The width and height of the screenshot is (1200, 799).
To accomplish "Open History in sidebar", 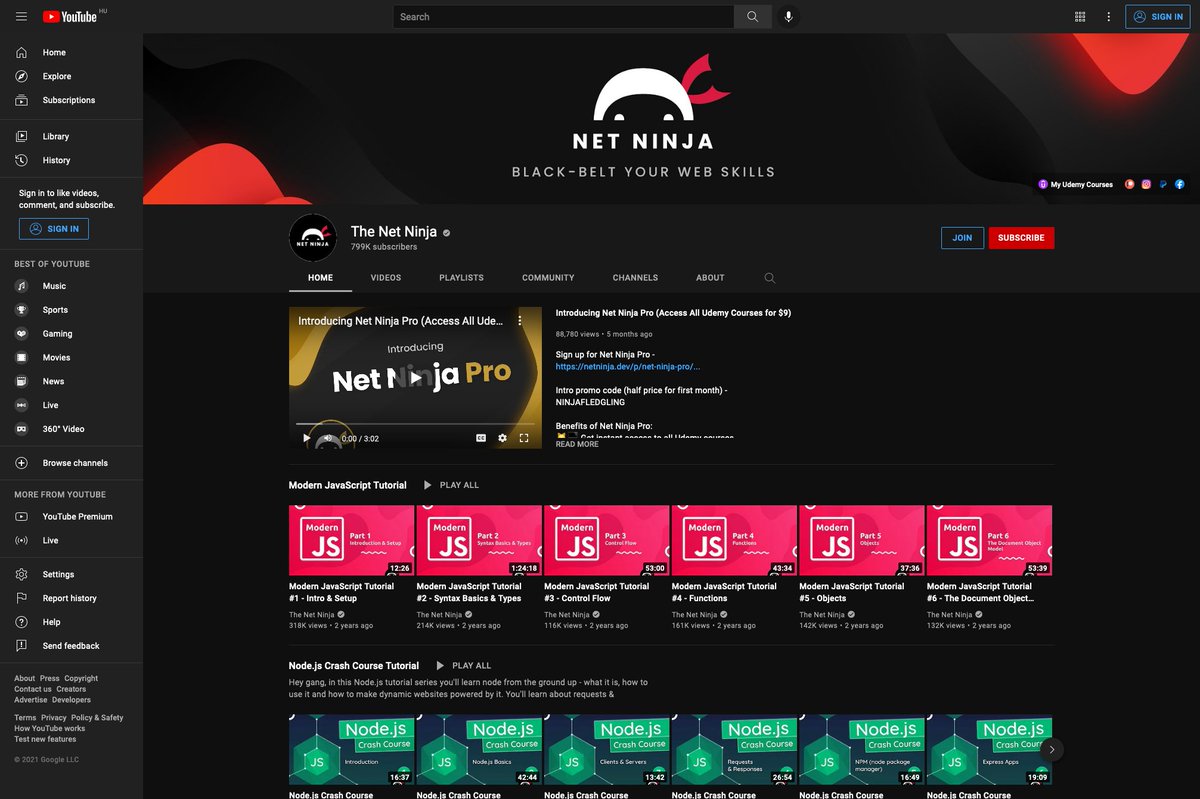I will [71, 161].
